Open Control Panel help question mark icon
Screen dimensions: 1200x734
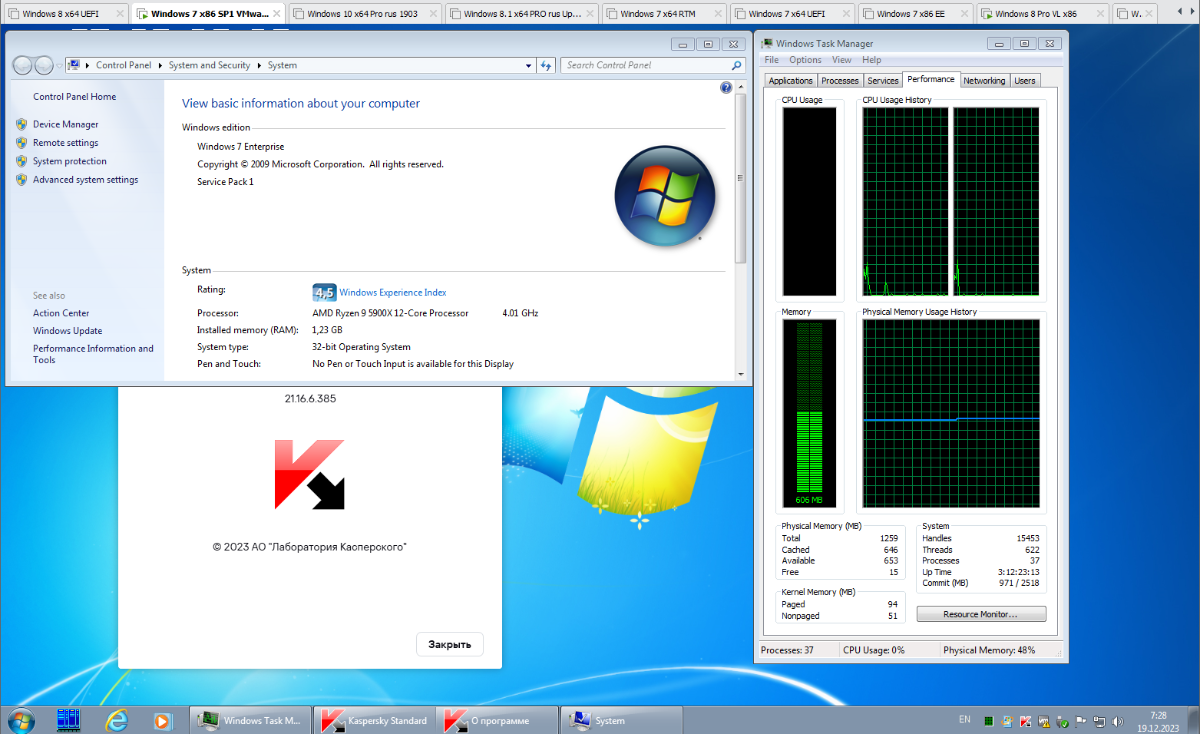[726, 88]
